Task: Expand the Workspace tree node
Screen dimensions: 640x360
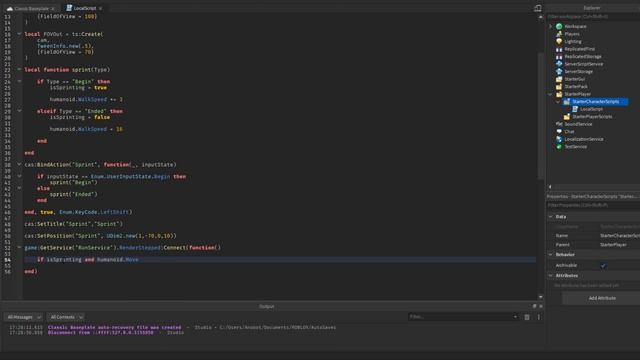Action: click(551, 26)
